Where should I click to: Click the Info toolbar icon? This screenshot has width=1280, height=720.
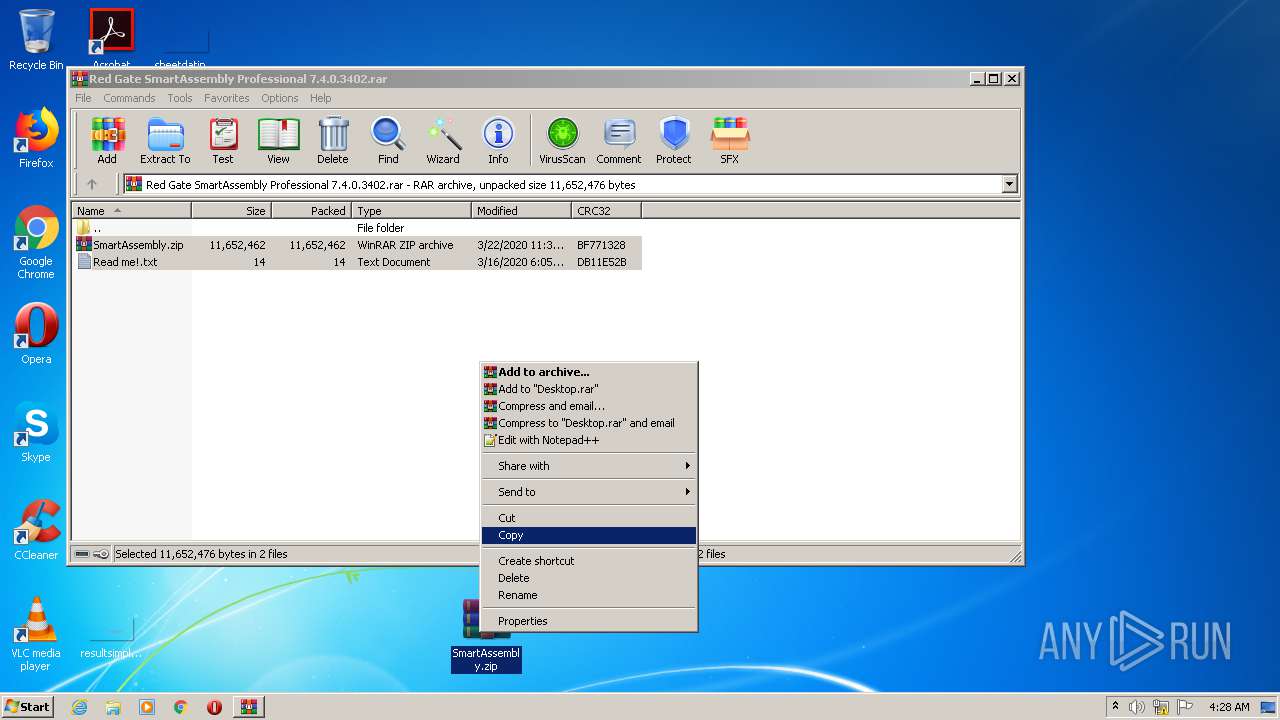click(498, 141)
